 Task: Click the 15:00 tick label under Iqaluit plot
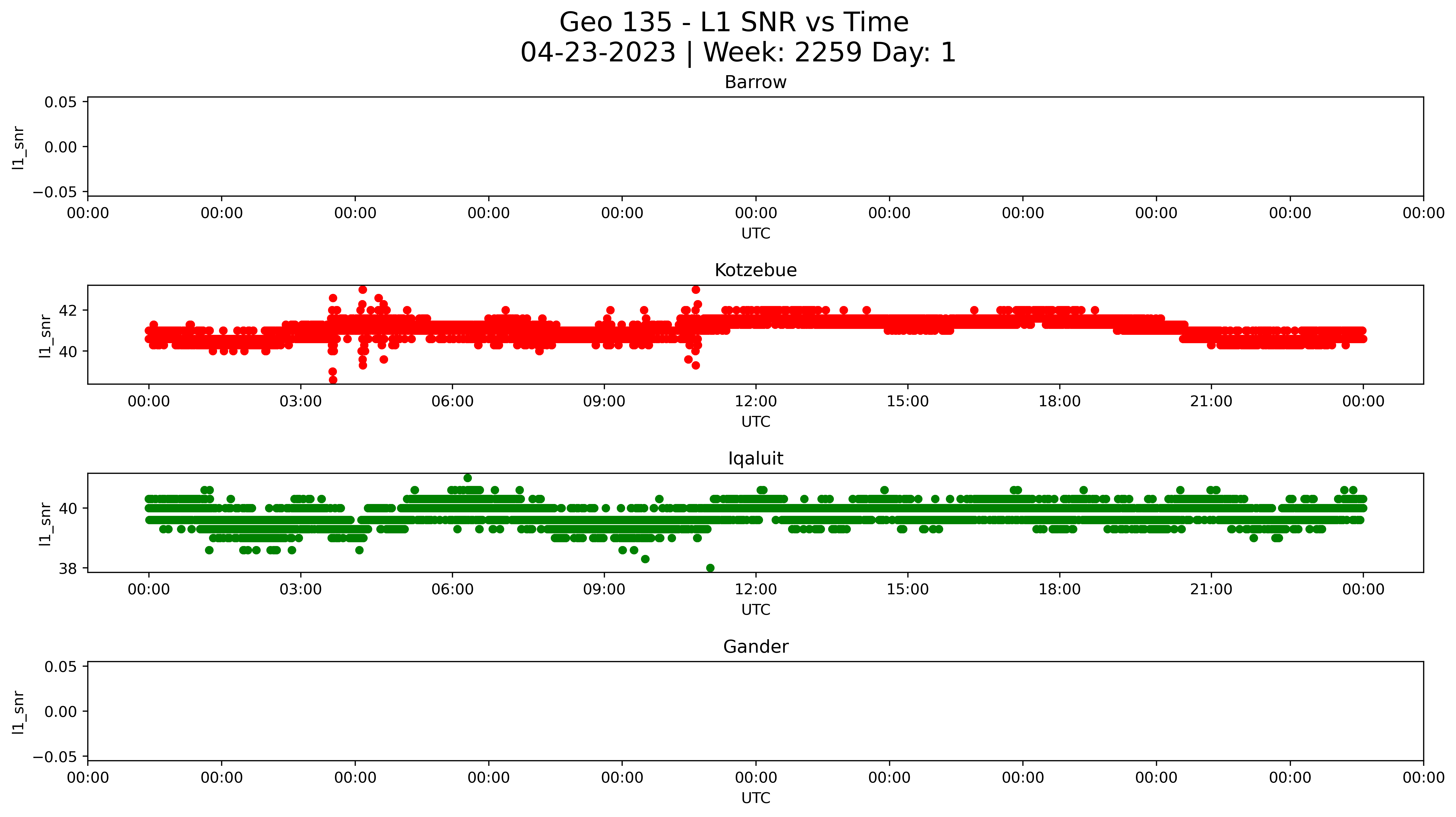pos(908,590)
